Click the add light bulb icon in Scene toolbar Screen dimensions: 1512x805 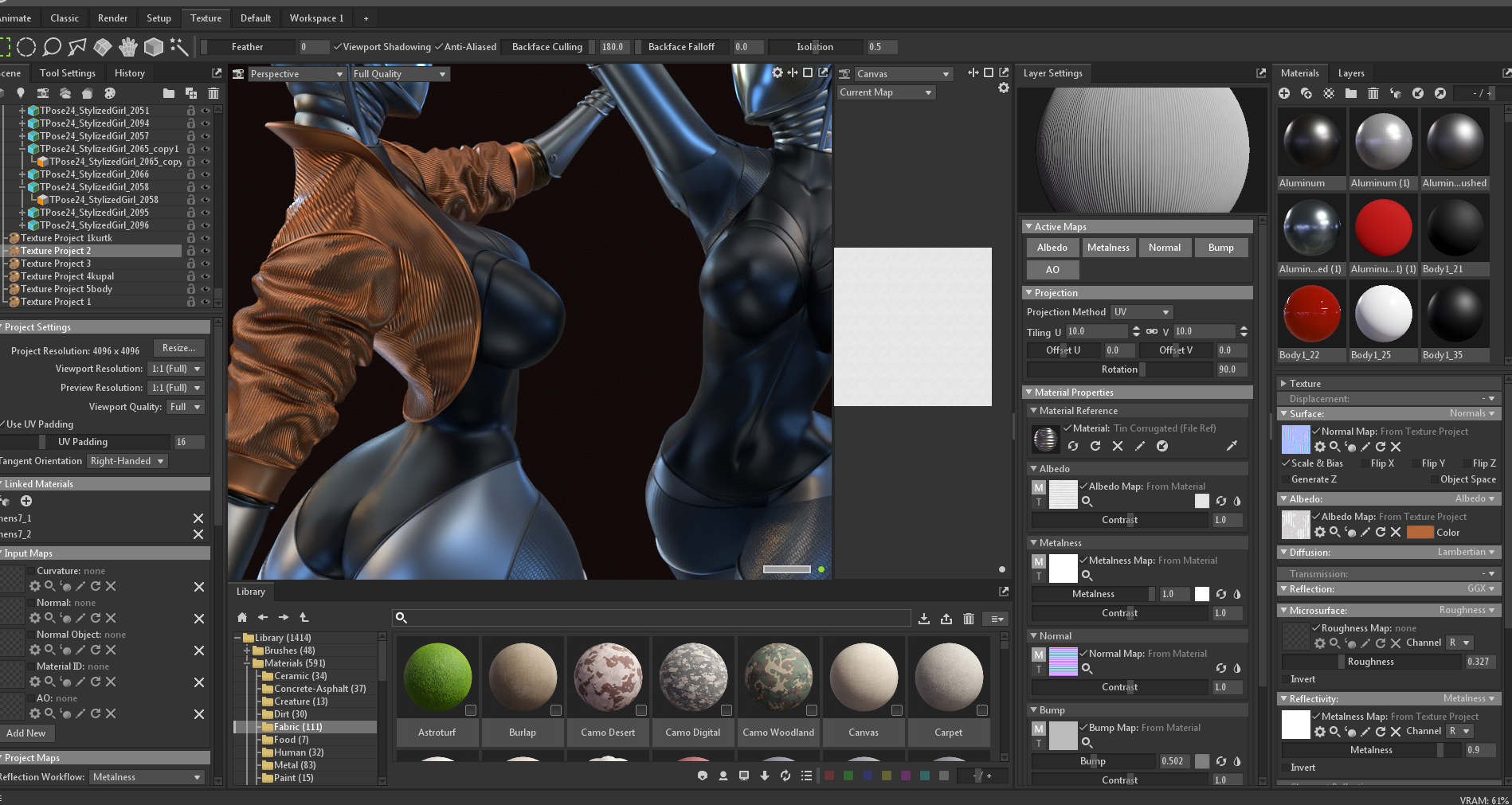[x=21, y=93]
